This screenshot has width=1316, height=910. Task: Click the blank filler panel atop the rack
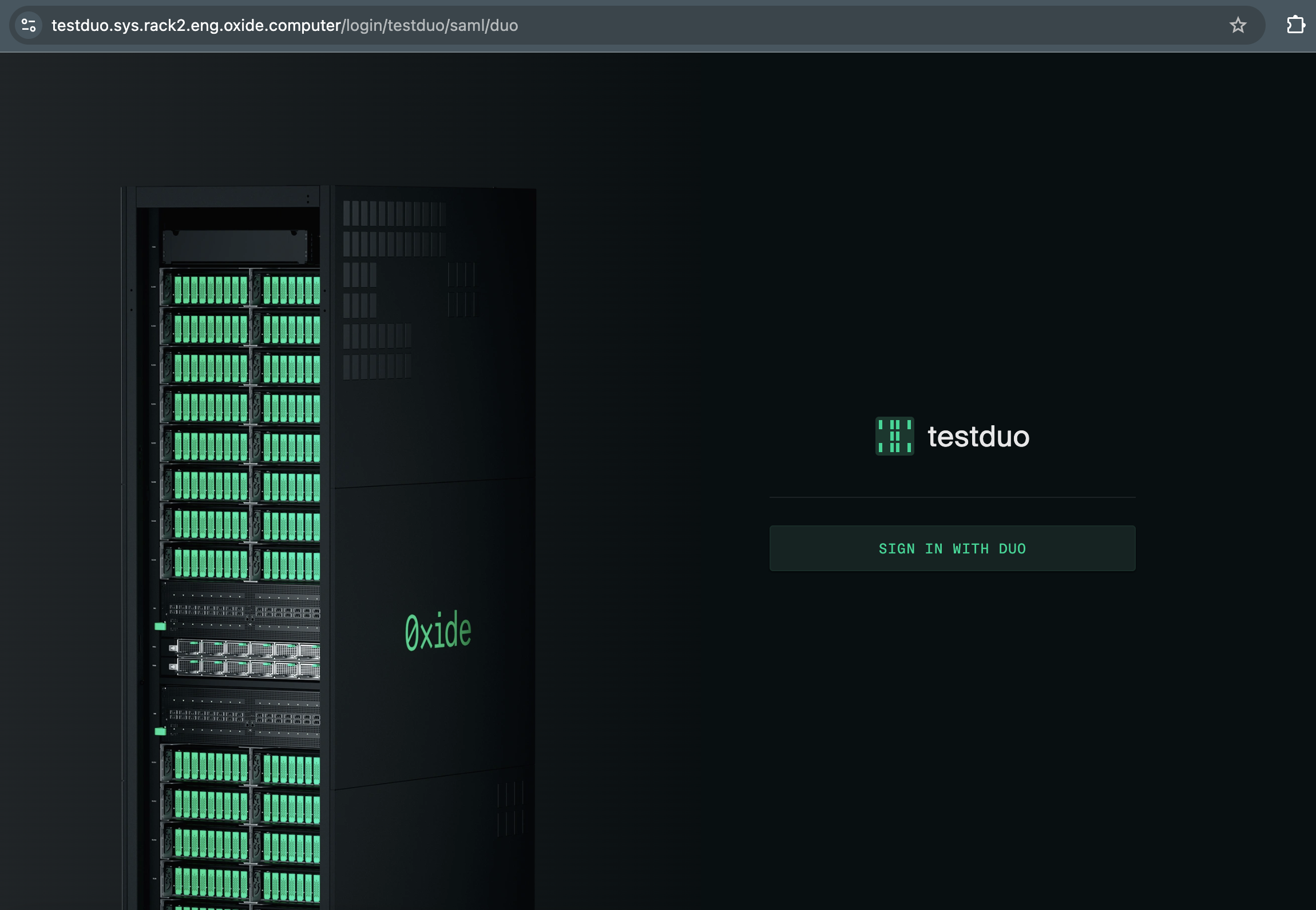[x=235, y=246]
